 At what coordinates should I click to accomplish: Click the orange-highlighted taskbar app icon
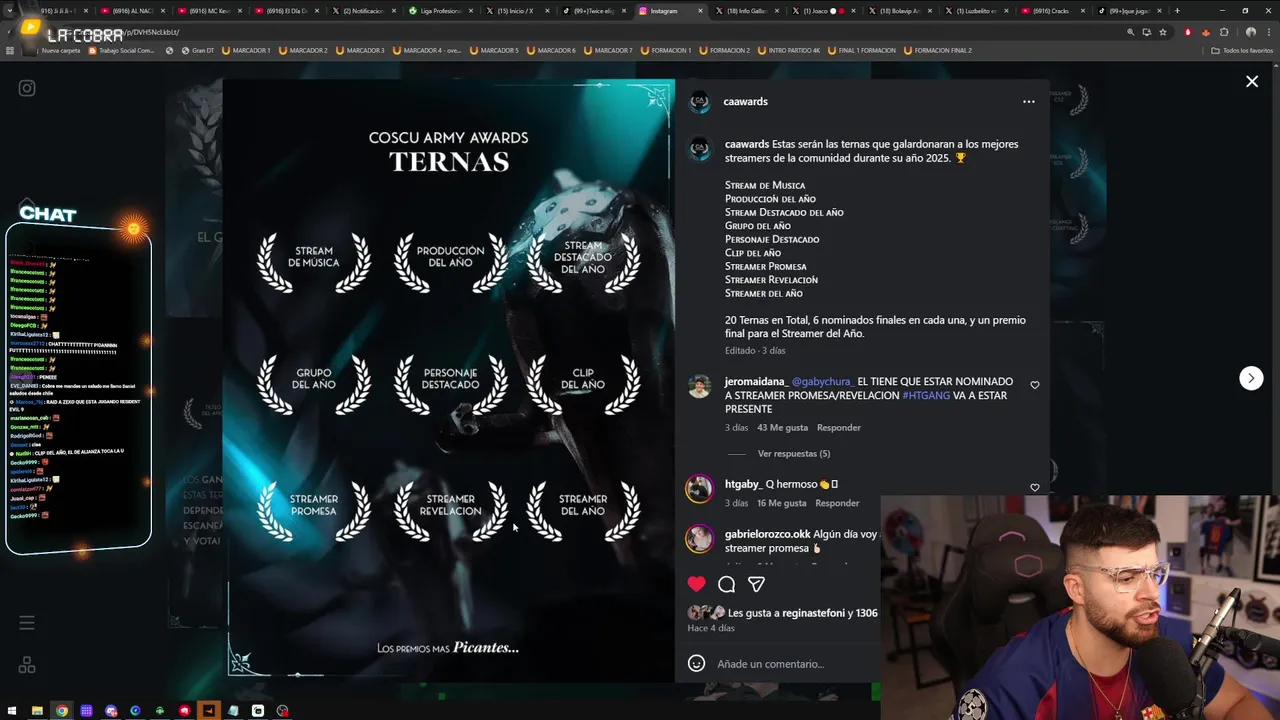click(209, 711)
